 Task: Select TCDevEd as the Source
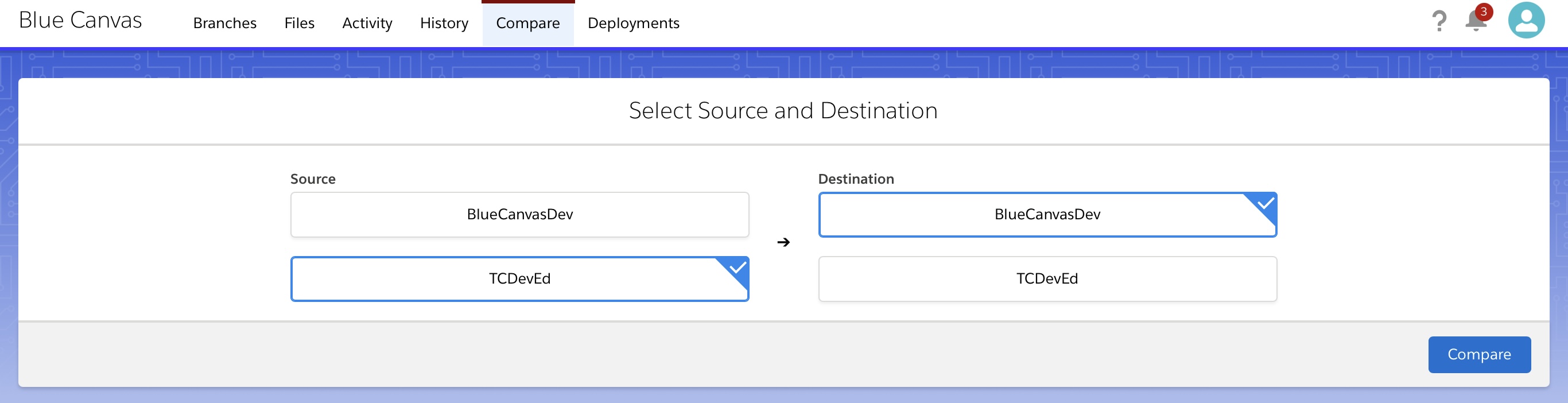coord(519,279)
